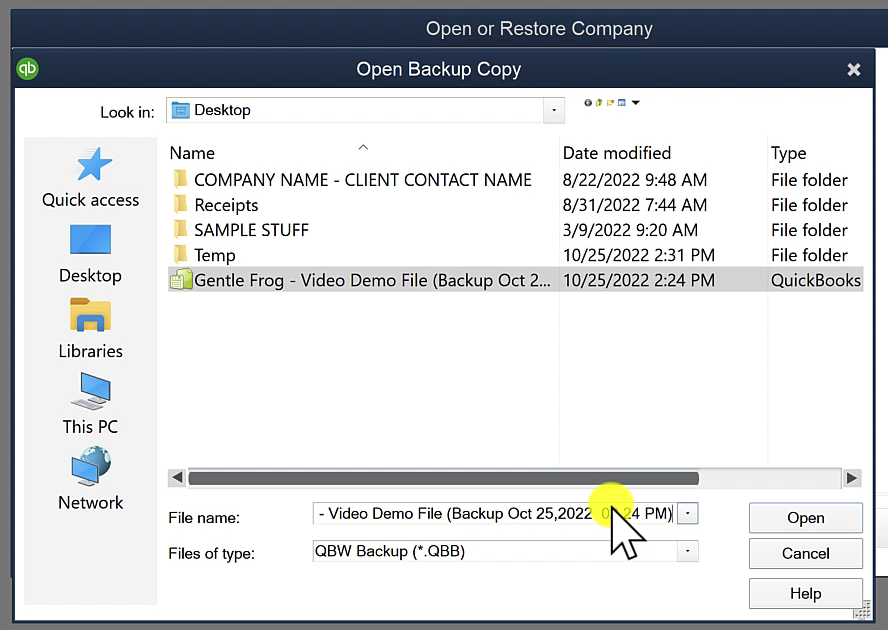Go up one folder level

point(599,103)
